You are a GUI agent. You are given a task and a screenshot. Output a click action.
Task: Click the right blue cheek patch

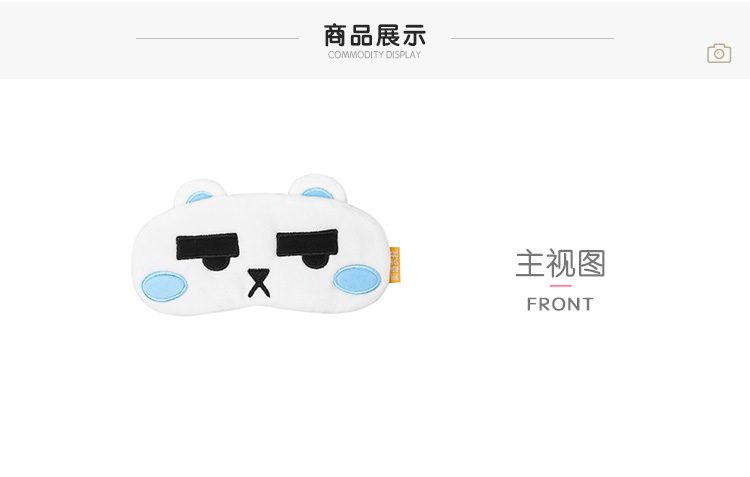357,279
